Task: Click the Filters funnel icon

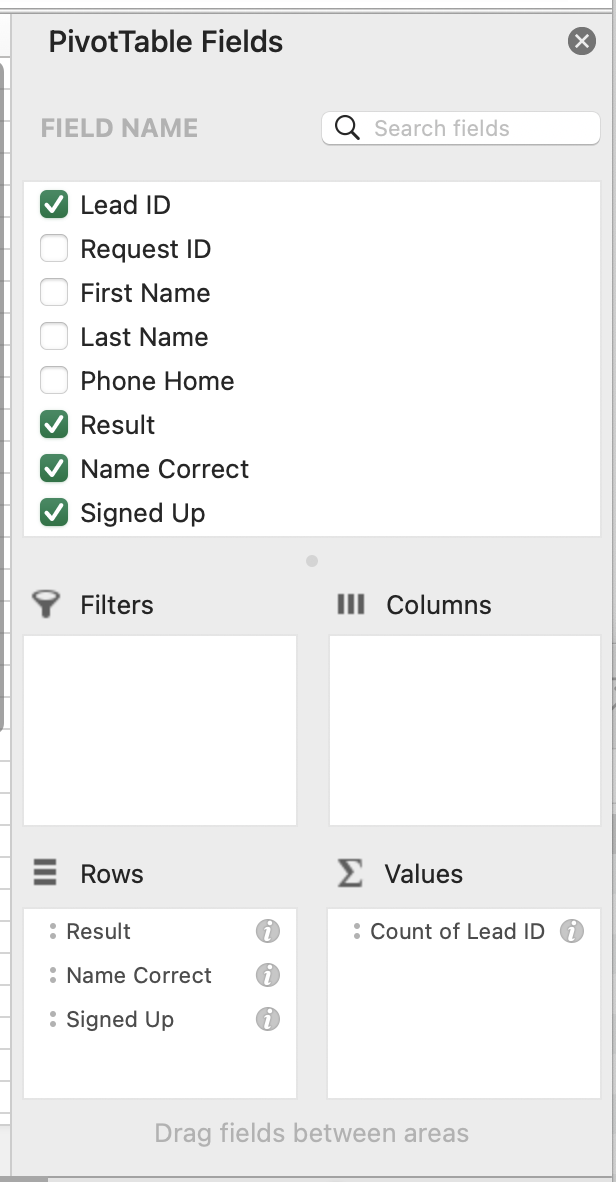Action: tap(46, 605)
